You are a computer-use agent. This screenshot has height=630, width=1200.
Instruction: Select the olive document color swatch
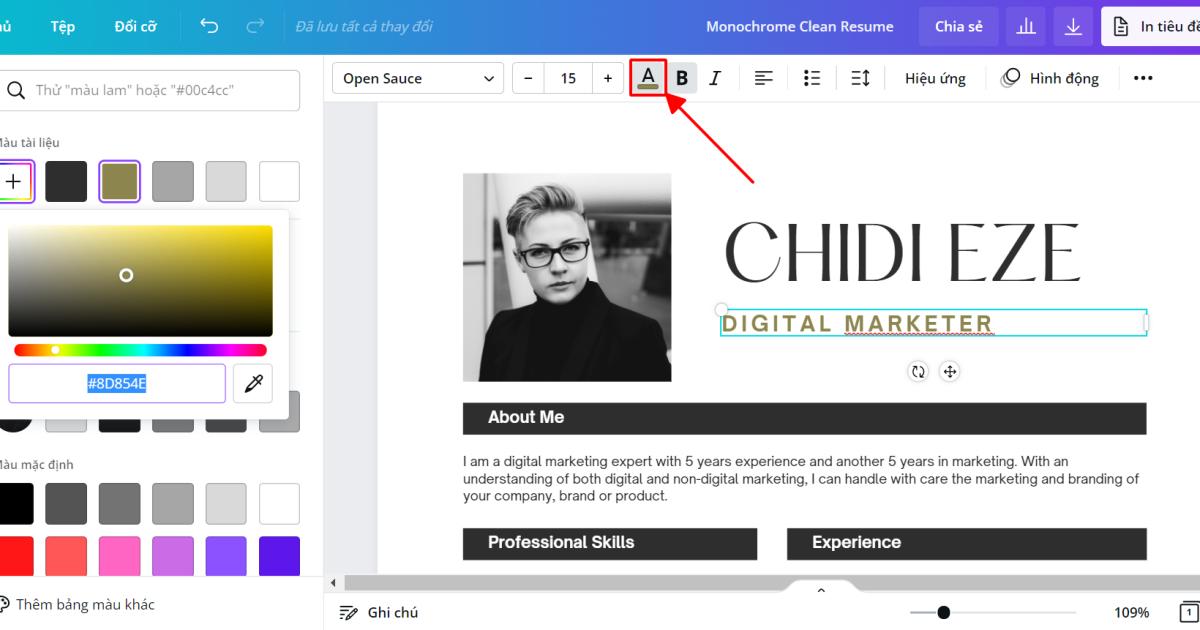[119, 182]
